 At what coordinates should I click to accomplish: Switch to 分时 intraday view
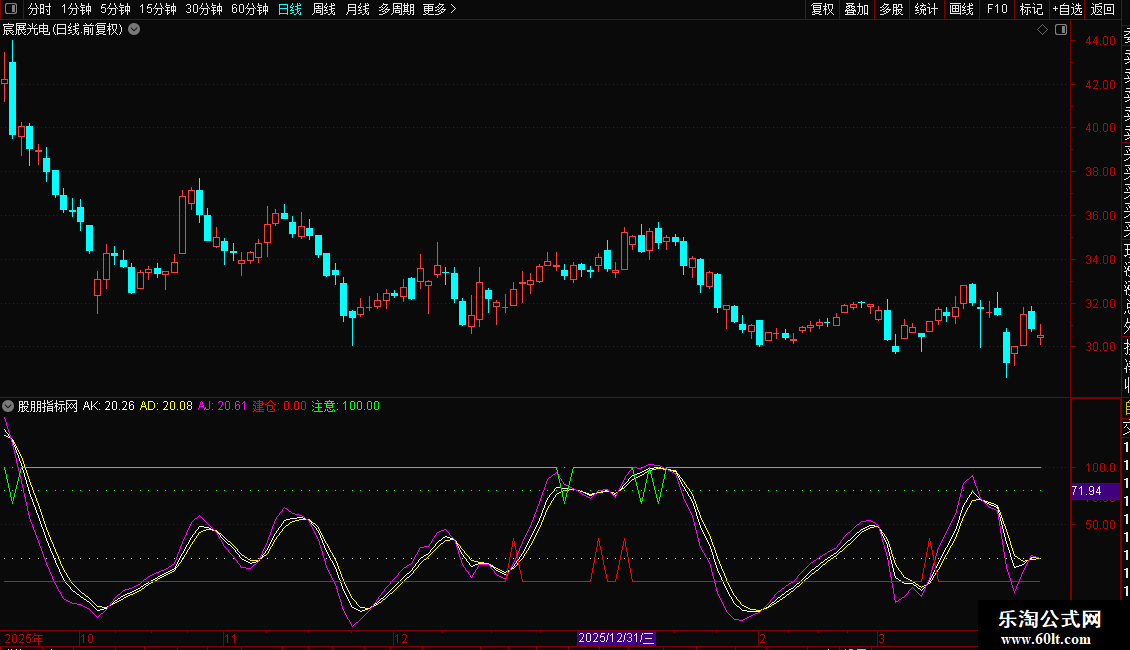[40, 9]
